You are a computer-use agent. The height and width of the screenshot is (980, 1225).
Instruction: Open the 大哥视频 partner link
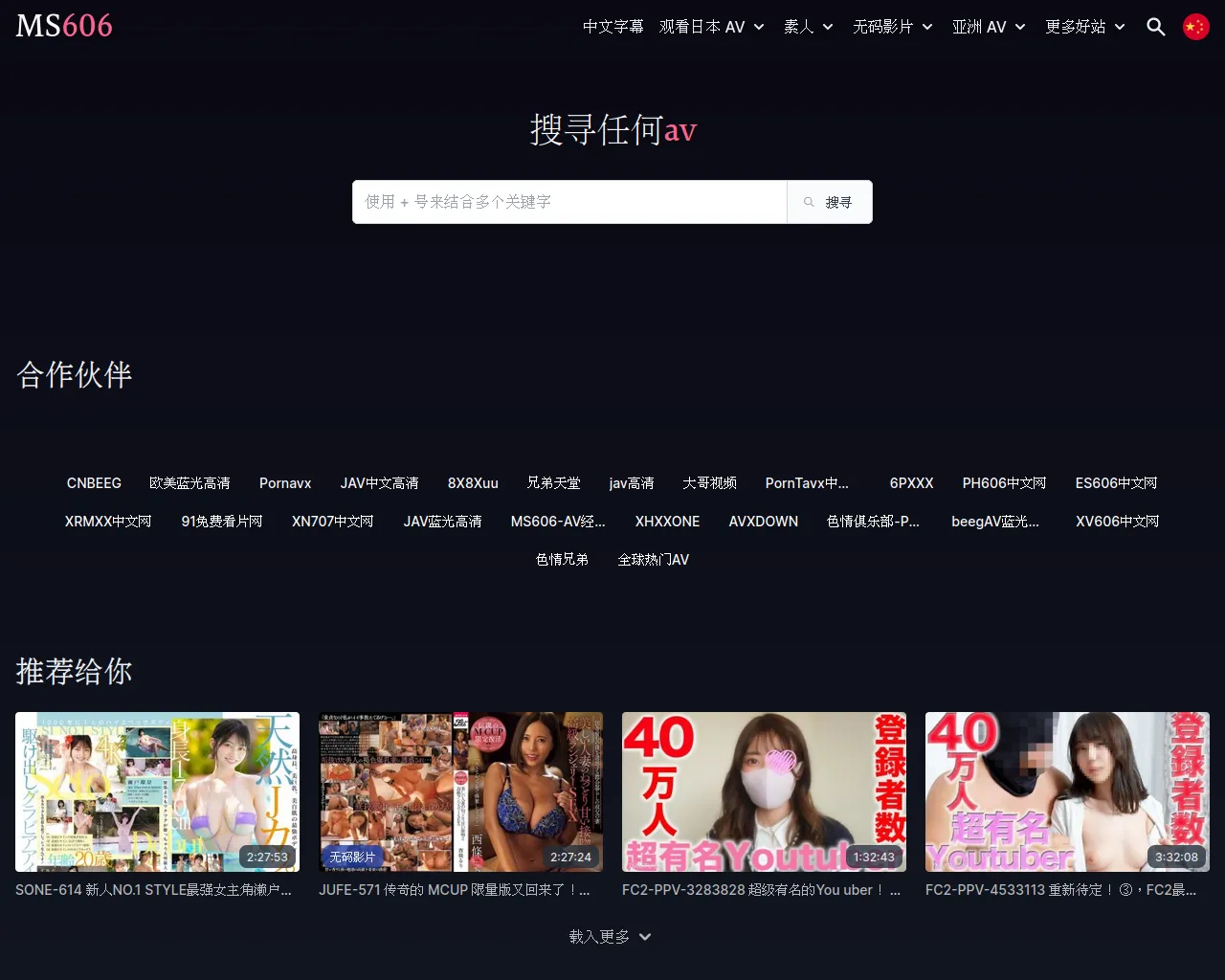click(710, 483)
